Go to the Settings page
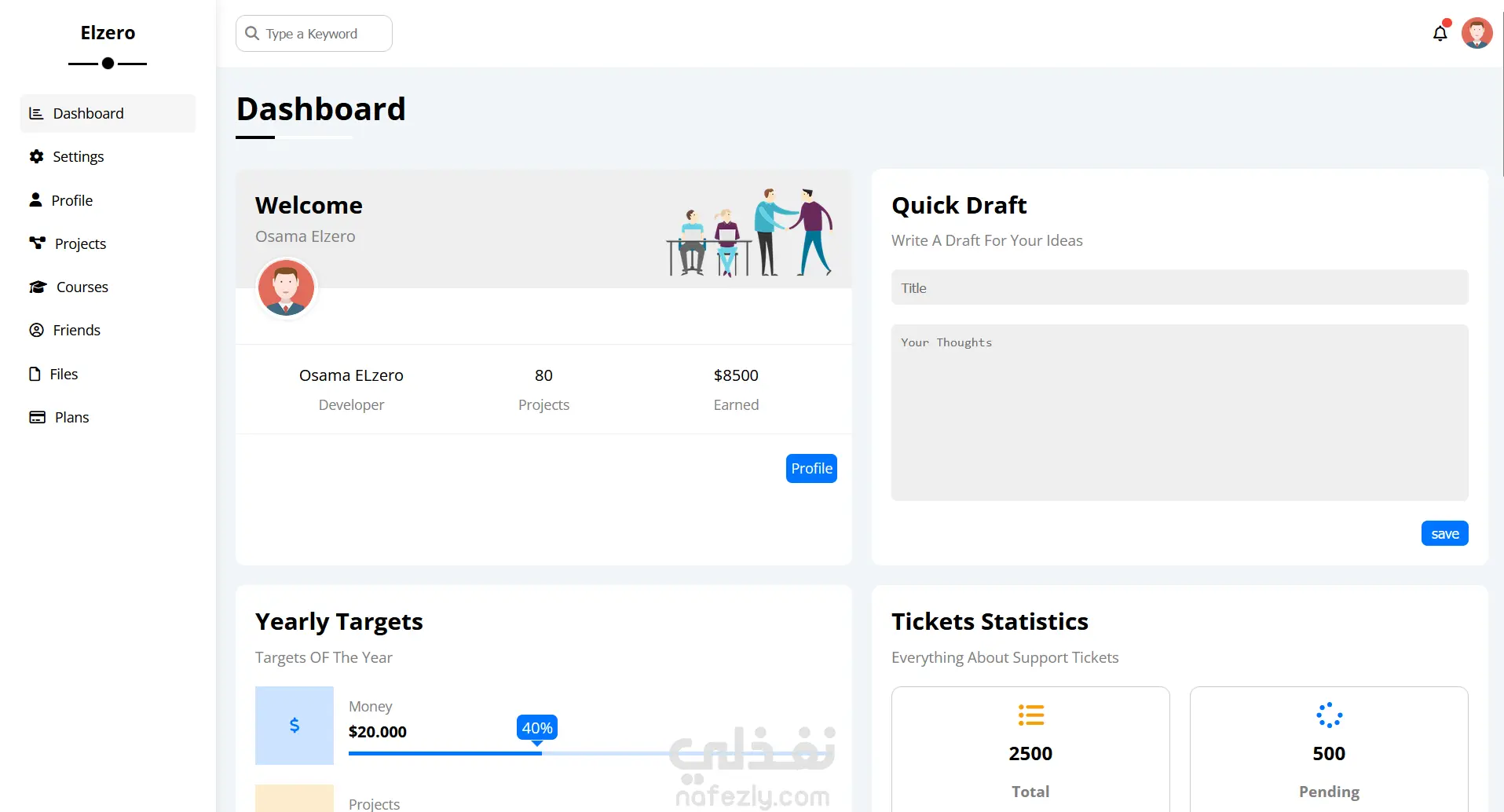Screen dimensions: 1504x812 pyautogui.click(x=108, y=156)
